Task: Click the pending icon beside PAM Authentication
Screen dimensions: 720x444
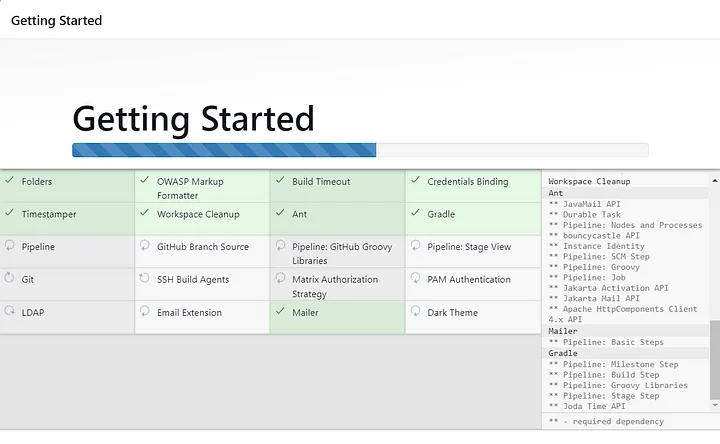Action: (x=416, y=278)
